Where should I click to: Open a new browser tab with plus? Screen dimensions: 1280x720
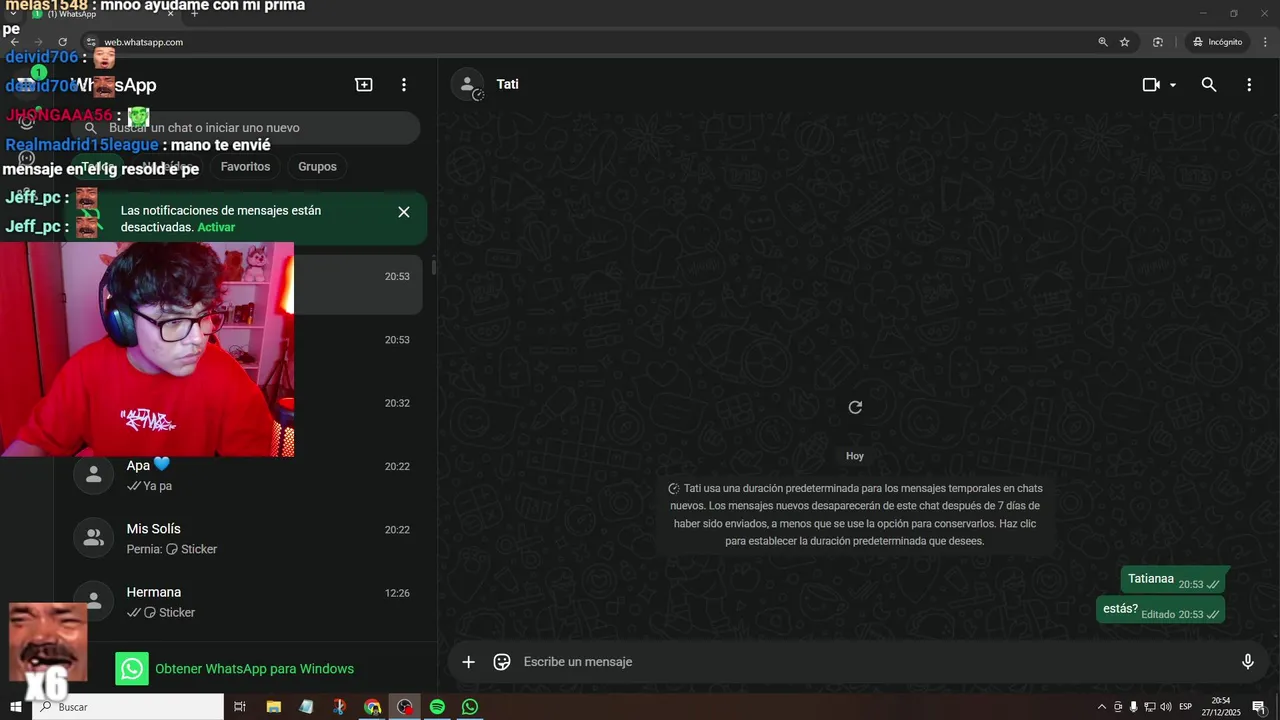[x=194, y=14]
